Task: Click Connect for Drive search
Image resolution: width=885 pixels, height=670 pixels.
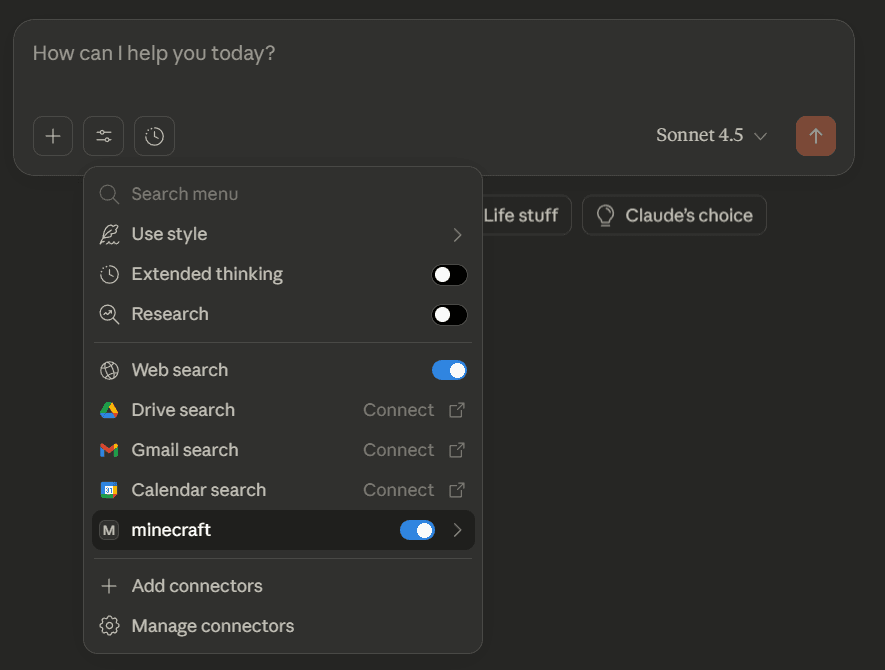Action: (398, 410)
